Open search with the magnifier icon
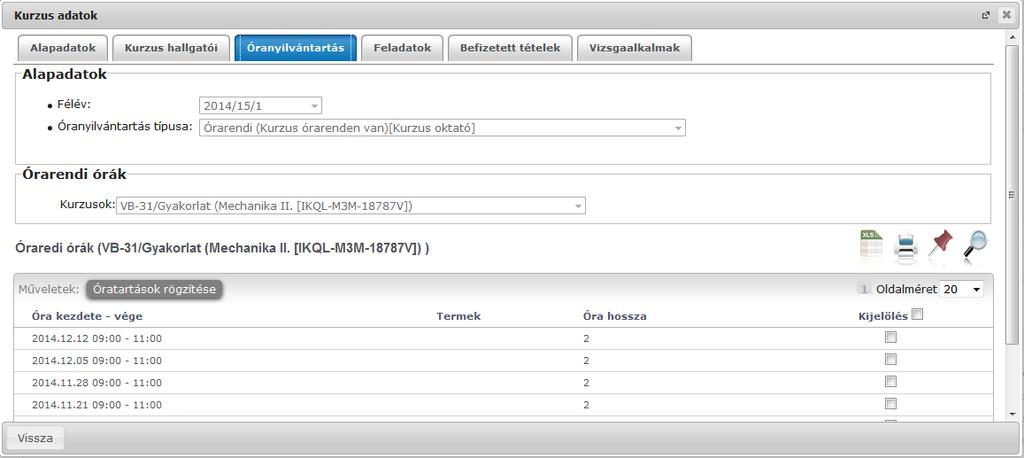The width and height of the screenshot is (1024, 458). coord(976,247)
